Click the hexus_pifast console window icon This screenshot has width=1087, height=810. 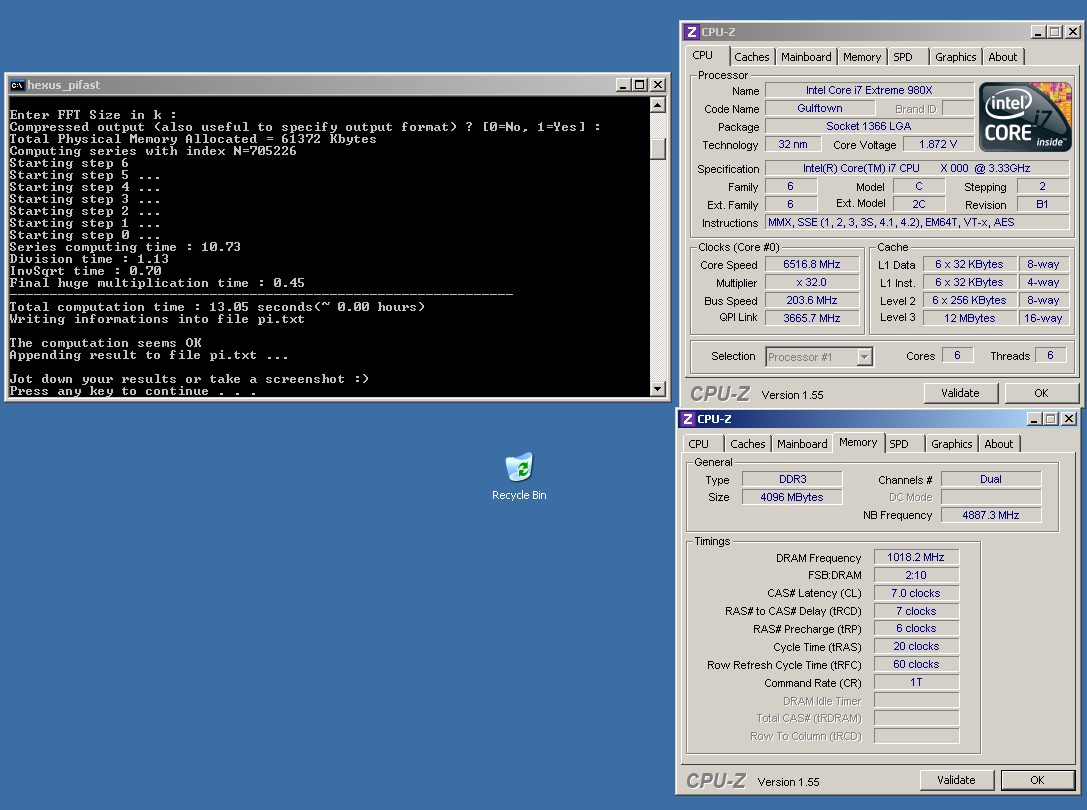pyautogui.click(x=17, y=85)
